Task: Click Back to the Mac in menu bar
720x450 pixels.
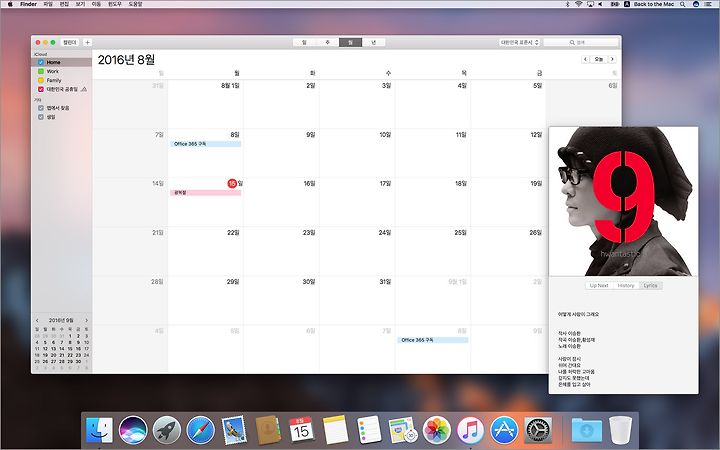Action: [654, 4]
